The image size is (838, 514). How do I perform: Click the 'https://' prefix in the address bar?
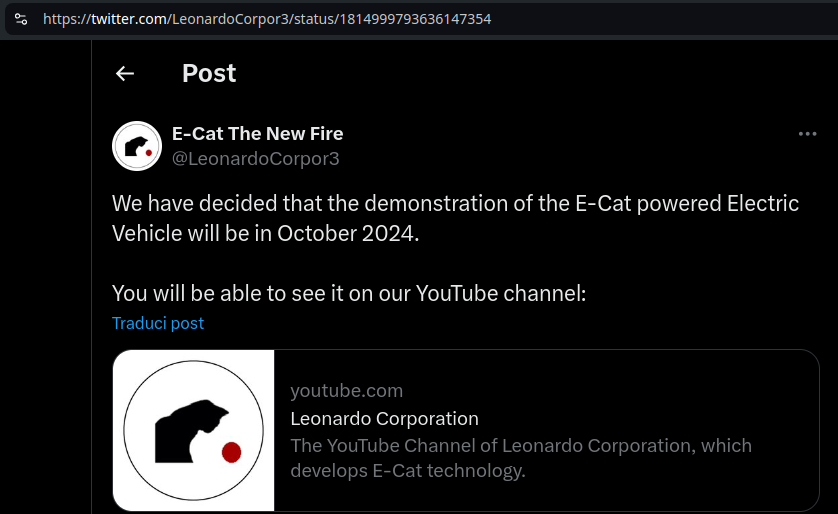click(x=62, y=19)
